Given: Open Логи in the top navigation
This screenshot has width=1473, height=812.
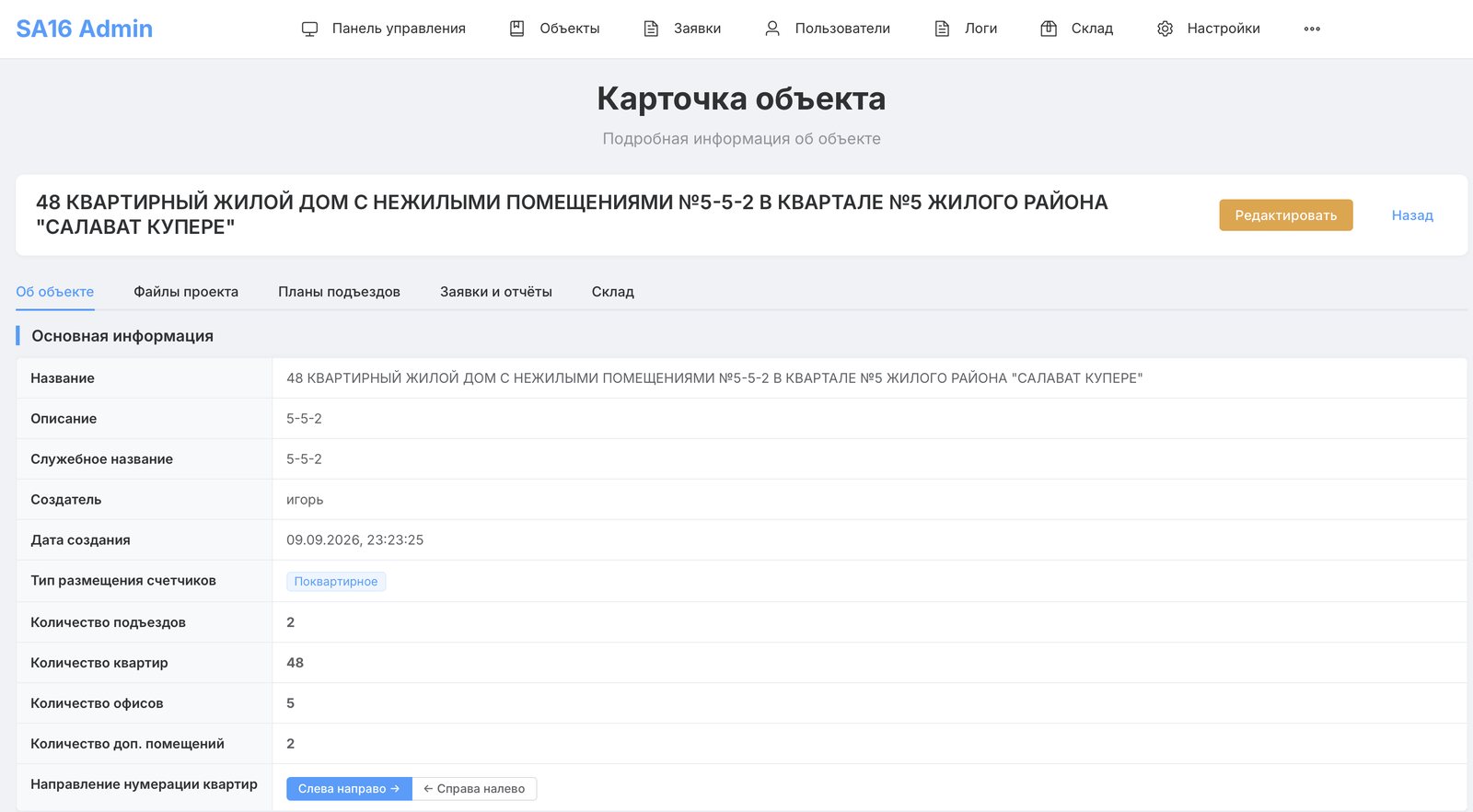Looking at the screenshot, I should click(x=981, y=29).
